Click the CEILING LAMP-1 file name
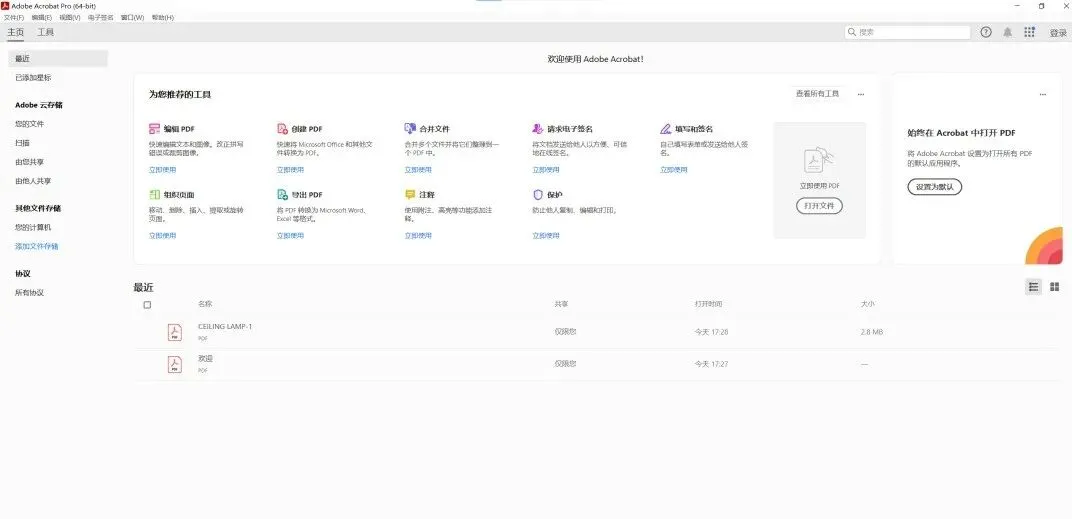This screenshot has height=519, width=1072. 225,327
